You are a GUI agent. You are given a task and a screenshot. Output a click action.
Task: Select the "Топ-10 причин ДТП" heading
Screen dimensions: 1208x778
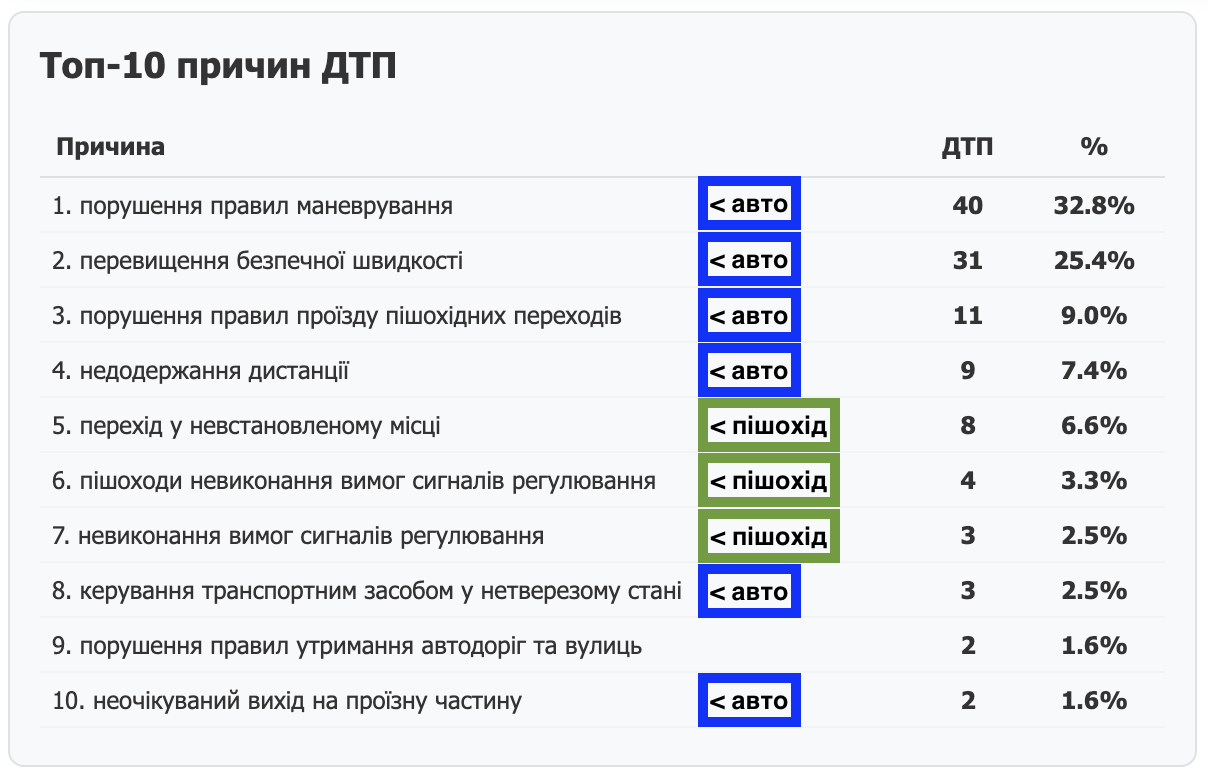(218, 66)
